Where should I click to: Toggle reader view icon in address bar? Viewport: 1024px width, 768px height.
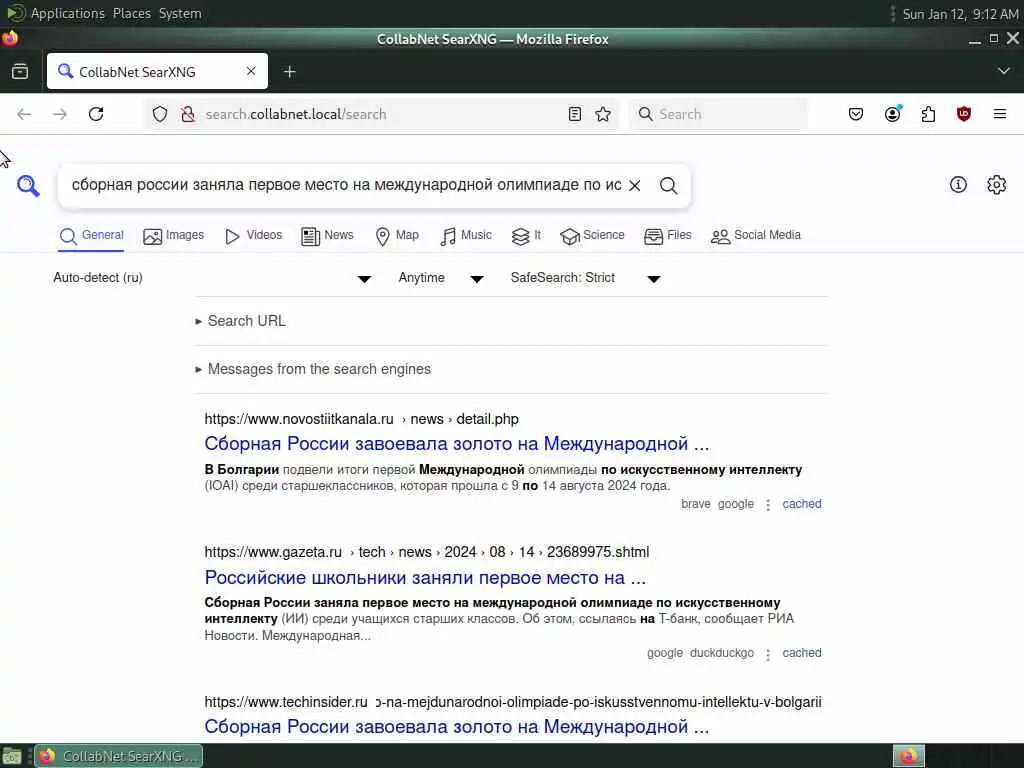(x=575, y=114)
